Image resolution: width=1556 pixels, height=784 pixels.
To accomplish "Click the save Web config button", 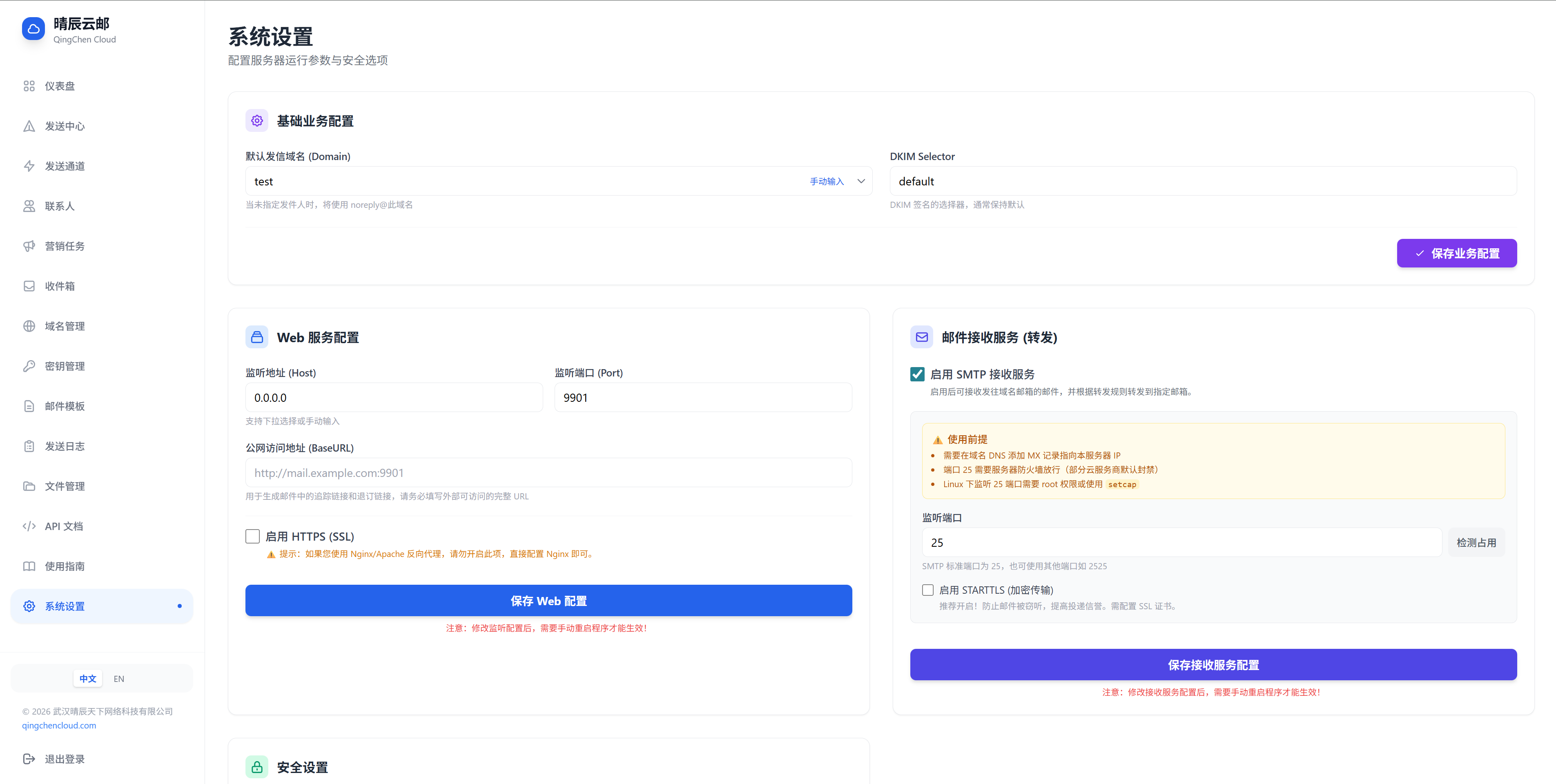I will 548,600.
